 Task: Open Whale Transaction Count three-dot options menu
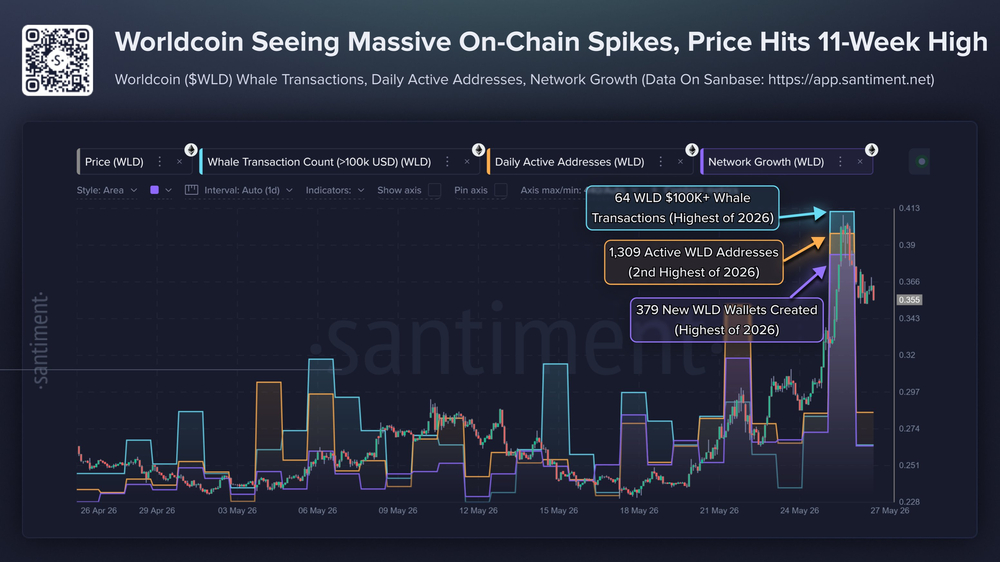[x=448, y=162]
